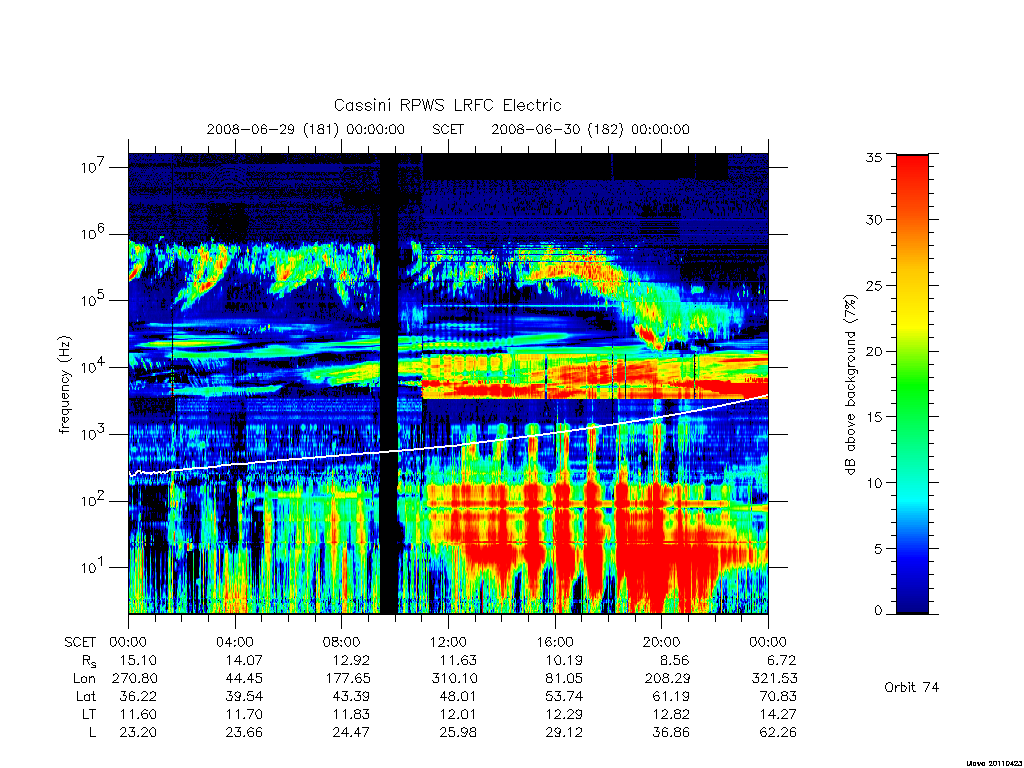
Task: Click the "04:00" time tick label
Action: click(234, 643)
